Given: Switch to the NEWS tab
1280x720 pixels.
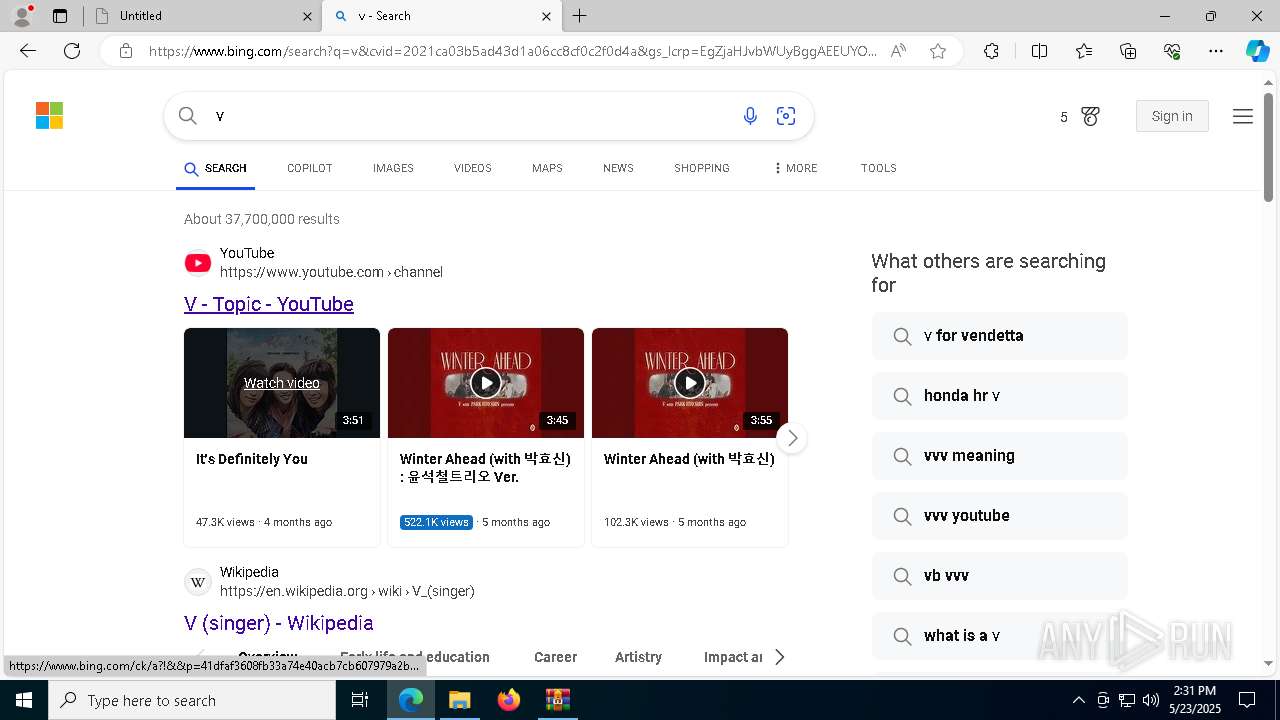Looking at the screenshot, I should pyautogui.click(x=618, y=168).
